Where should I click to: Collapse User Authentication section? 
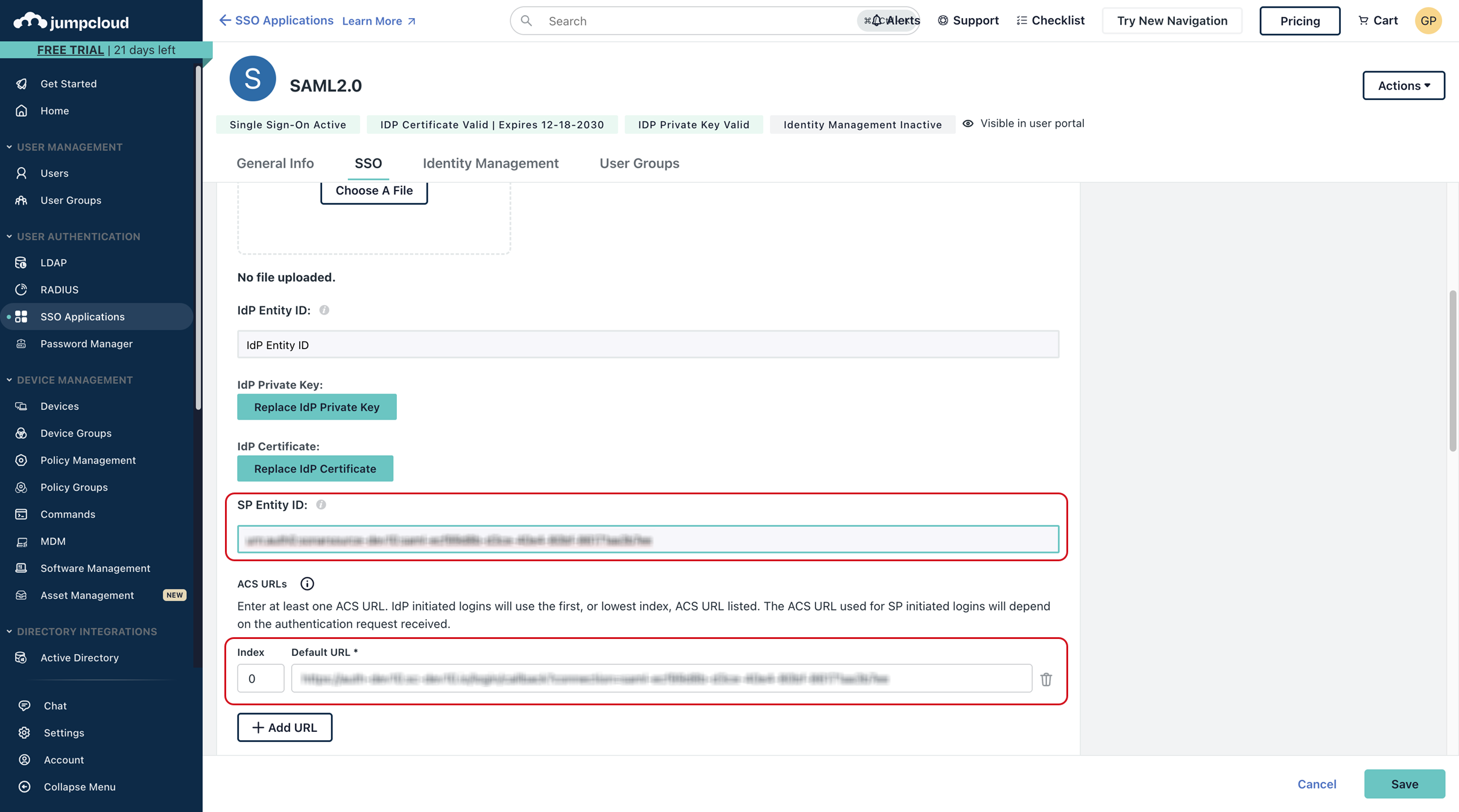[x=9, y=236]
